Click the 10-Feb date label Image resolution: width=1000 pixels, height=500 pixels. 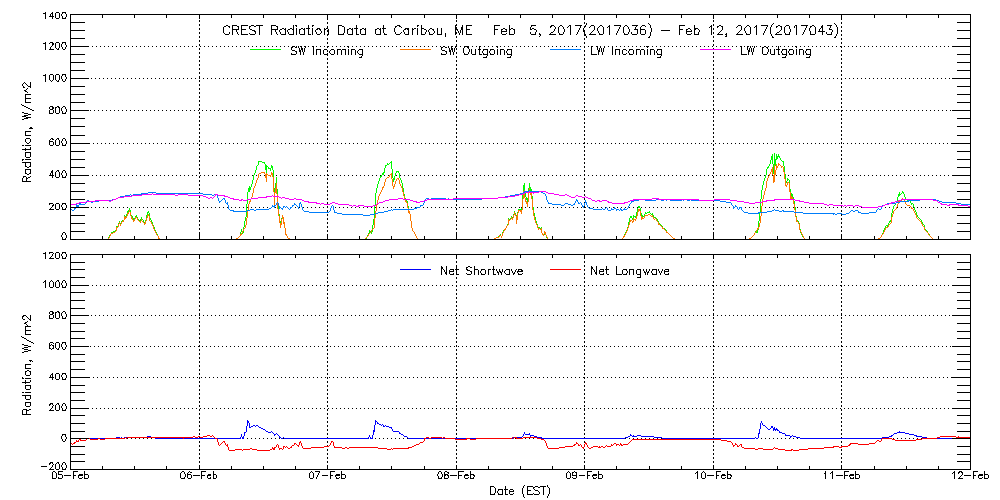tap(713, 478)
